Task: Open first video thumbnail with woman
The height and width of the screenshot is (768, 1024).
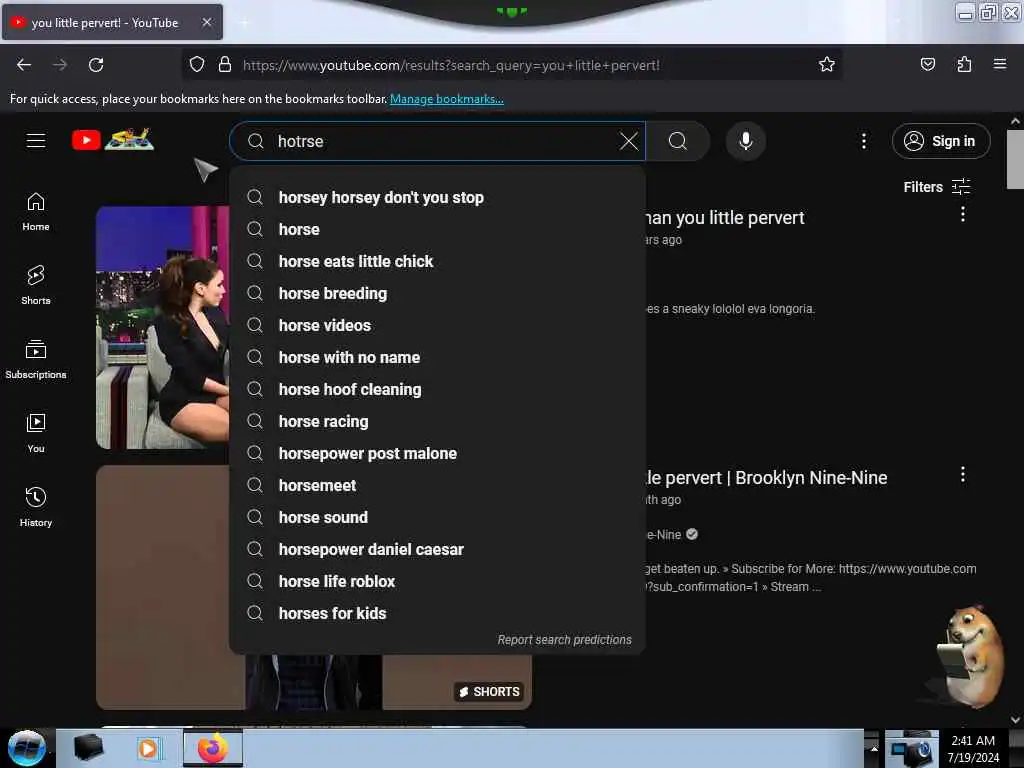Action: click(162, 327)
